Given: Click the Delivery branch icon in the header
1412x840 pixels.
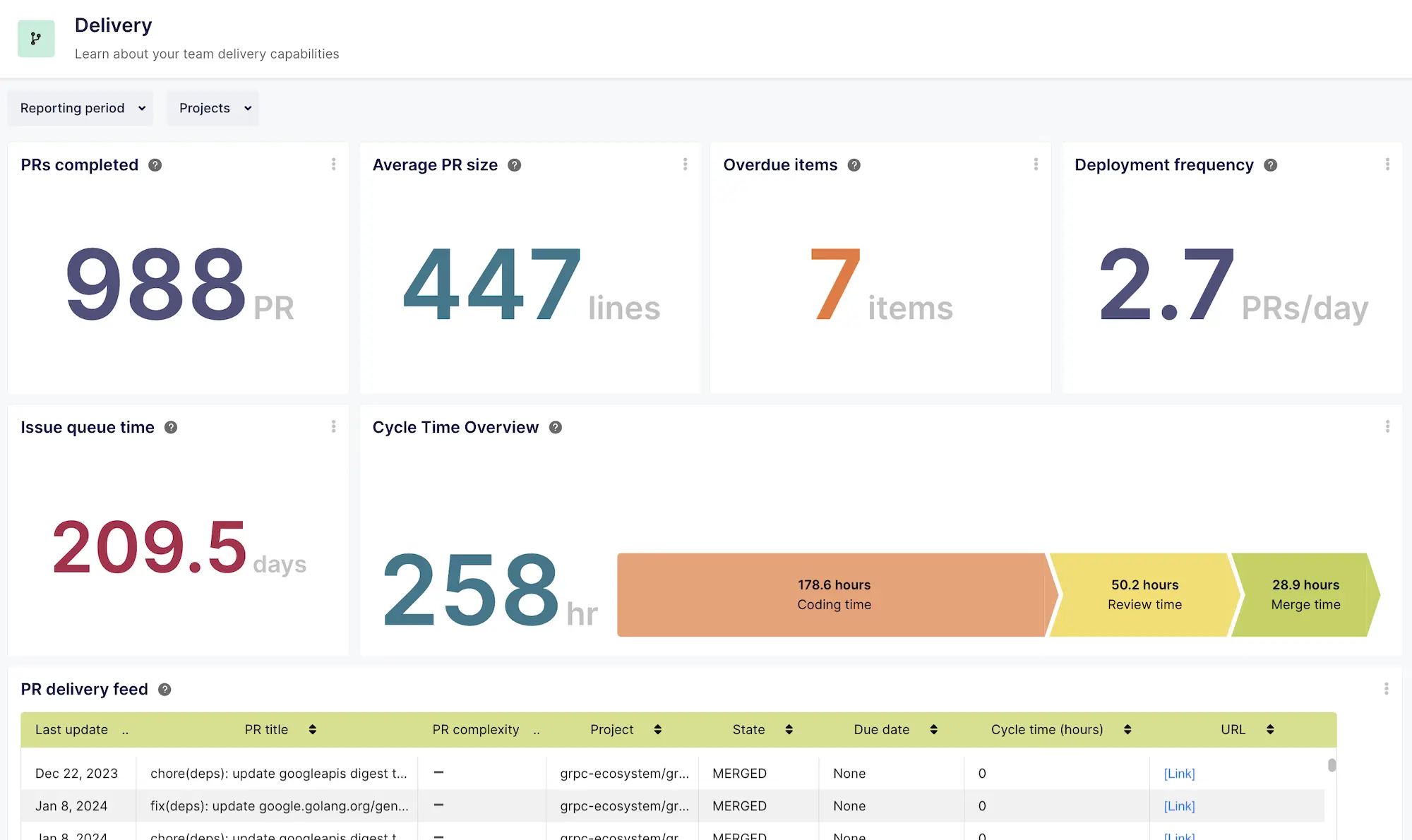Looking at the screenshot, I should click(36, 38).
